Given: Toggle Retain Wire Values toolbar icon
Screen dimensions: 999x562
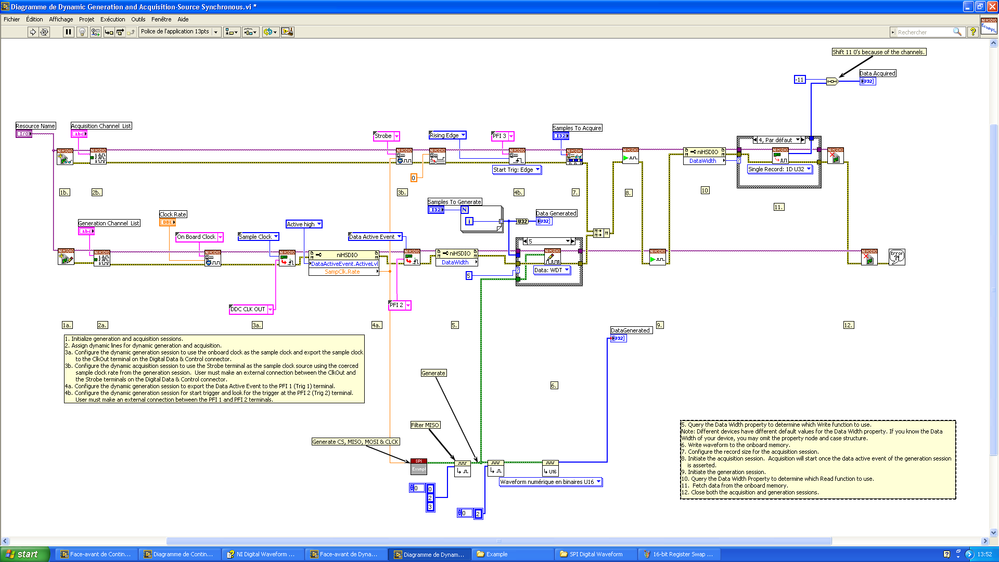Looking at the screenshot, I should [96, 32].
